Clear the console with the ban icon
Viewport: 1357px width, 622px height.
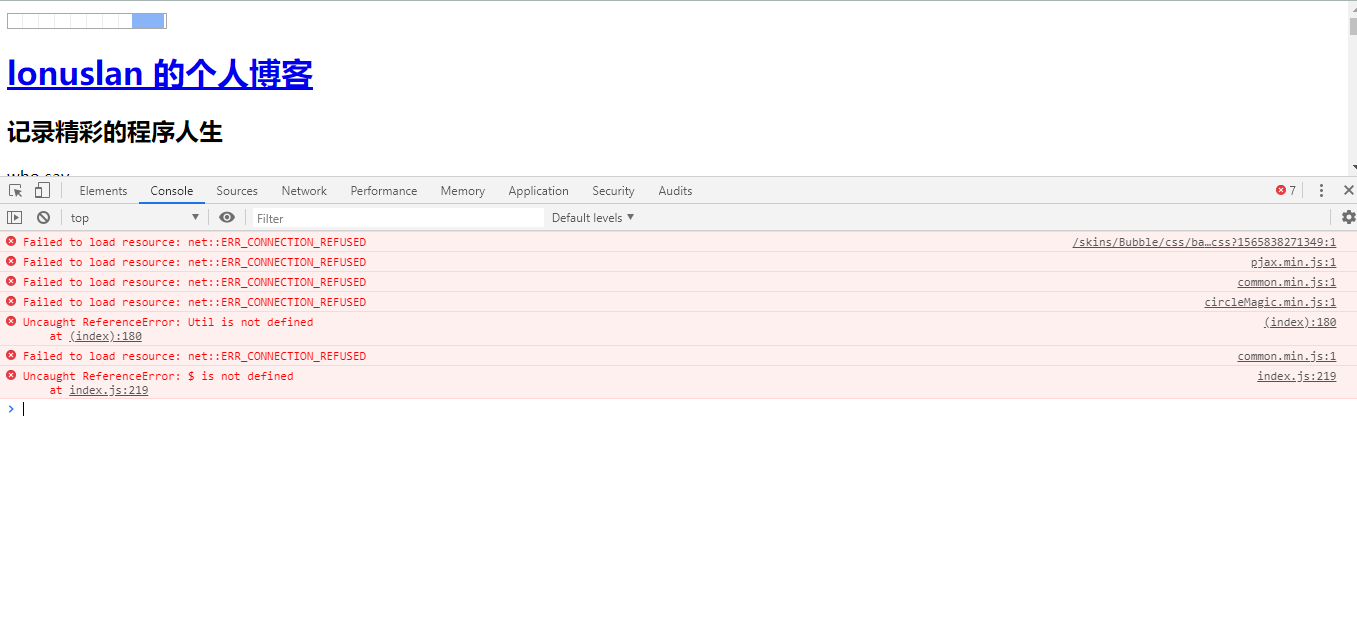[43, 217]
